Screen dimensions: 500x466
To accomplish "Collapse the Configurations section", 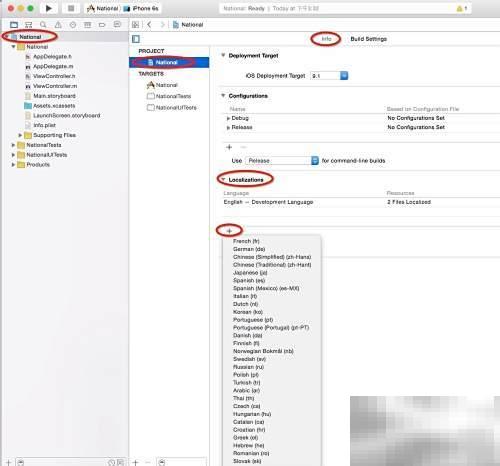I will click(223, 96).
